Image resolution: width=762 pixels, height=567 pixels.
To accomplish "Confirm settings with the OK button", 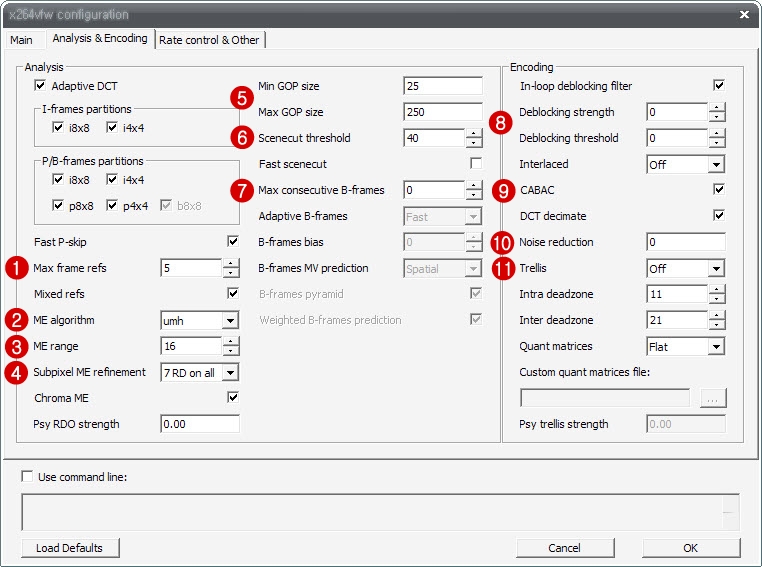I will tap(691, 548).
